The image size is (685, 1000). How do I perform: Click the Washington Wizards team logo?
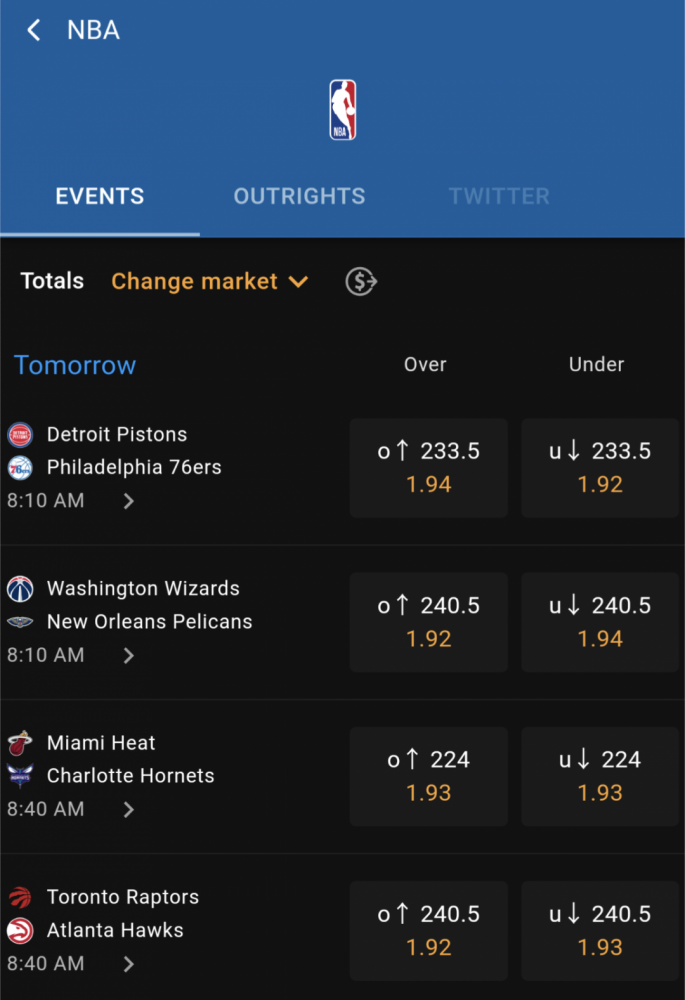pos(20,589)
